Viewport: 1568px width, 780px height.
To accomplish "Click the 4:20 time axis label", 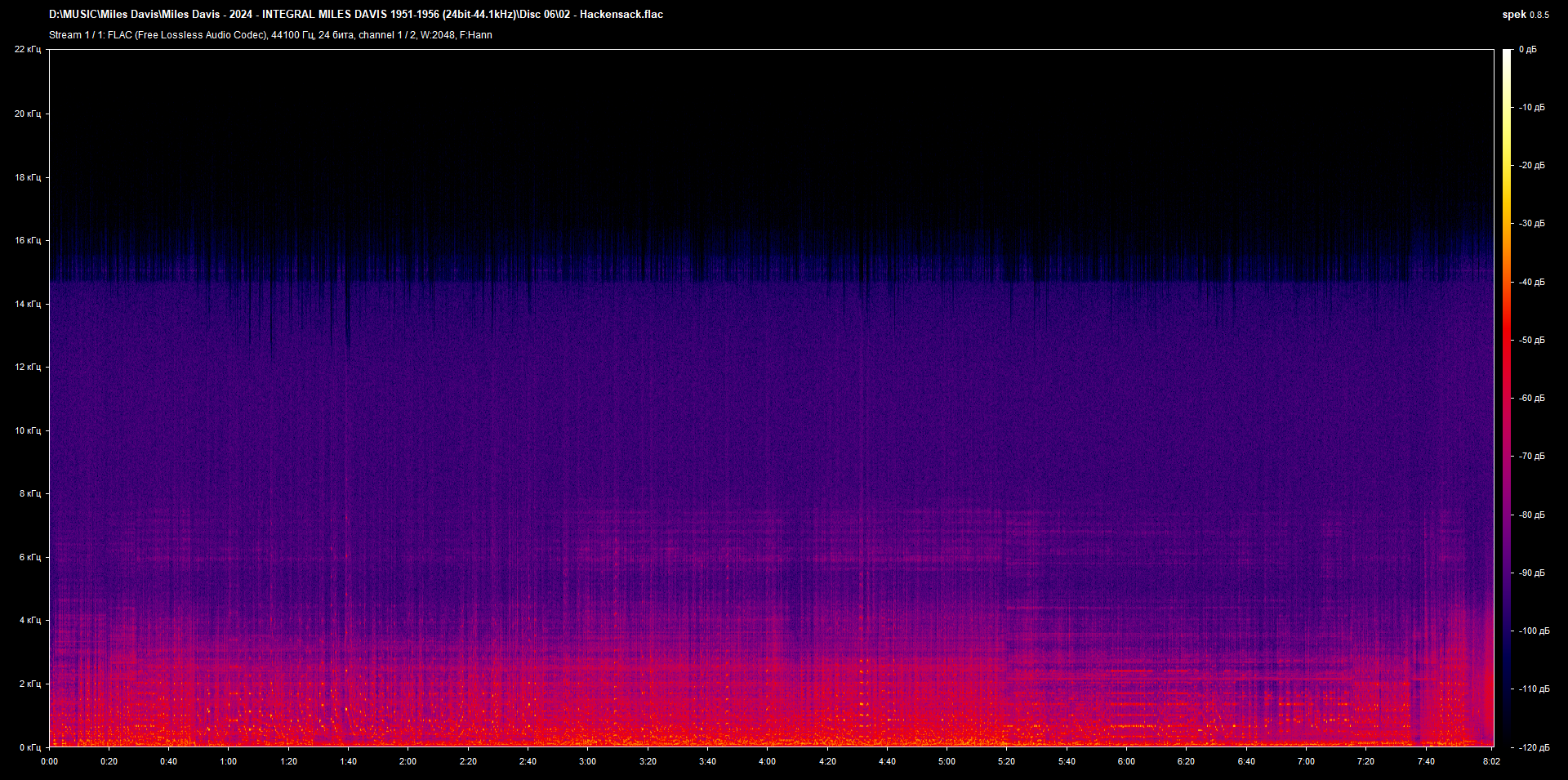I will pos(827,761).
